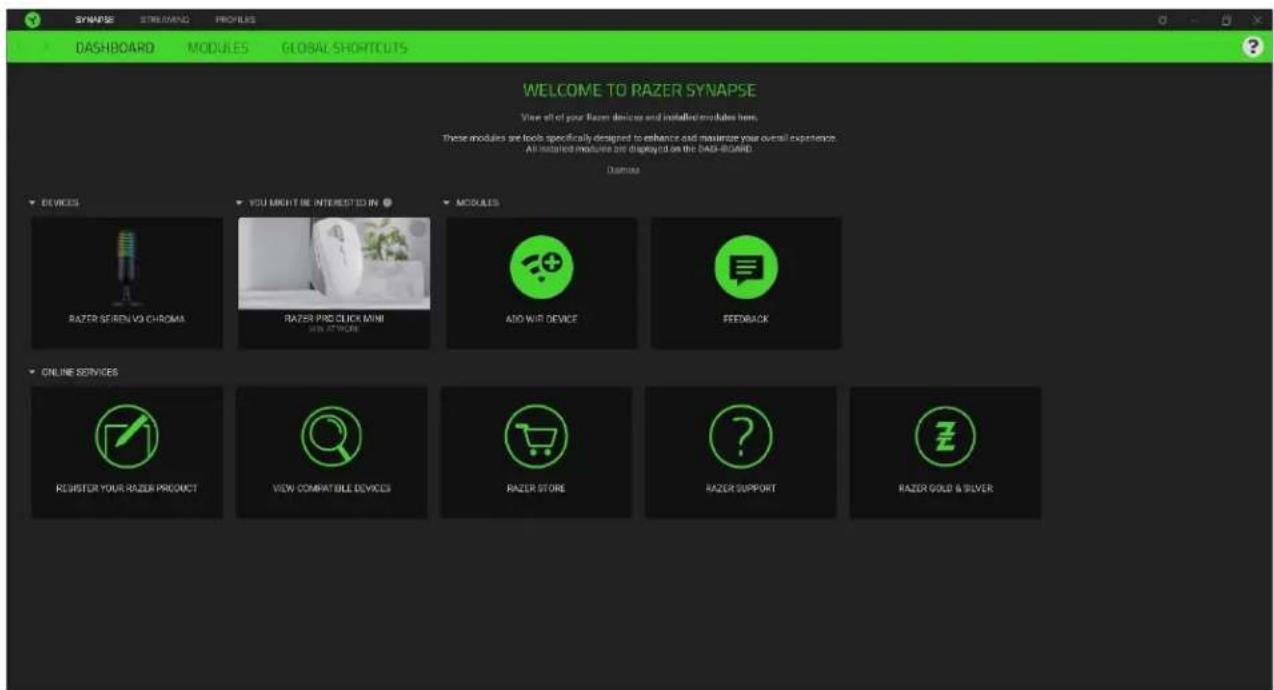Image resolution: width=1274 pixels, height=690 pixels.
Task: Switch to the Profiles top tab
Action: pos(235,20)
